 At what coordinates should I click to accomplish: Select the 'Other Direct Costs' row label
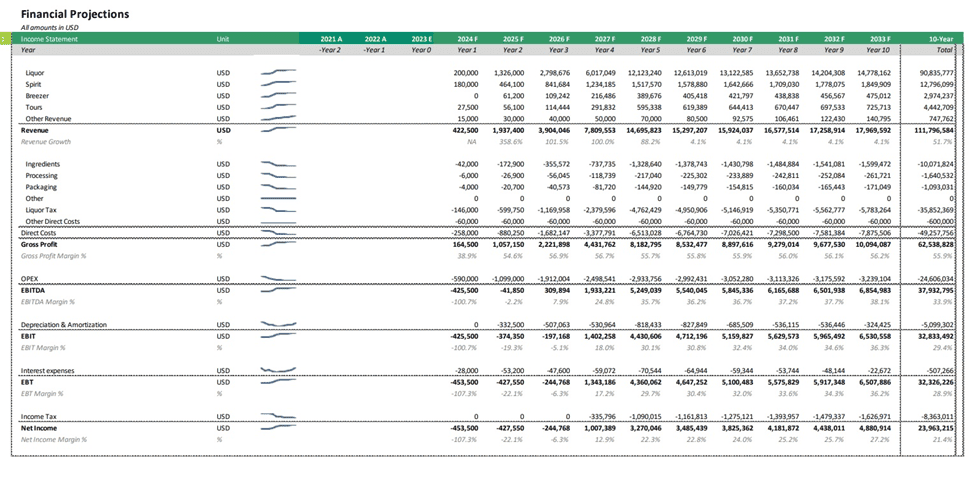point(53,221)
